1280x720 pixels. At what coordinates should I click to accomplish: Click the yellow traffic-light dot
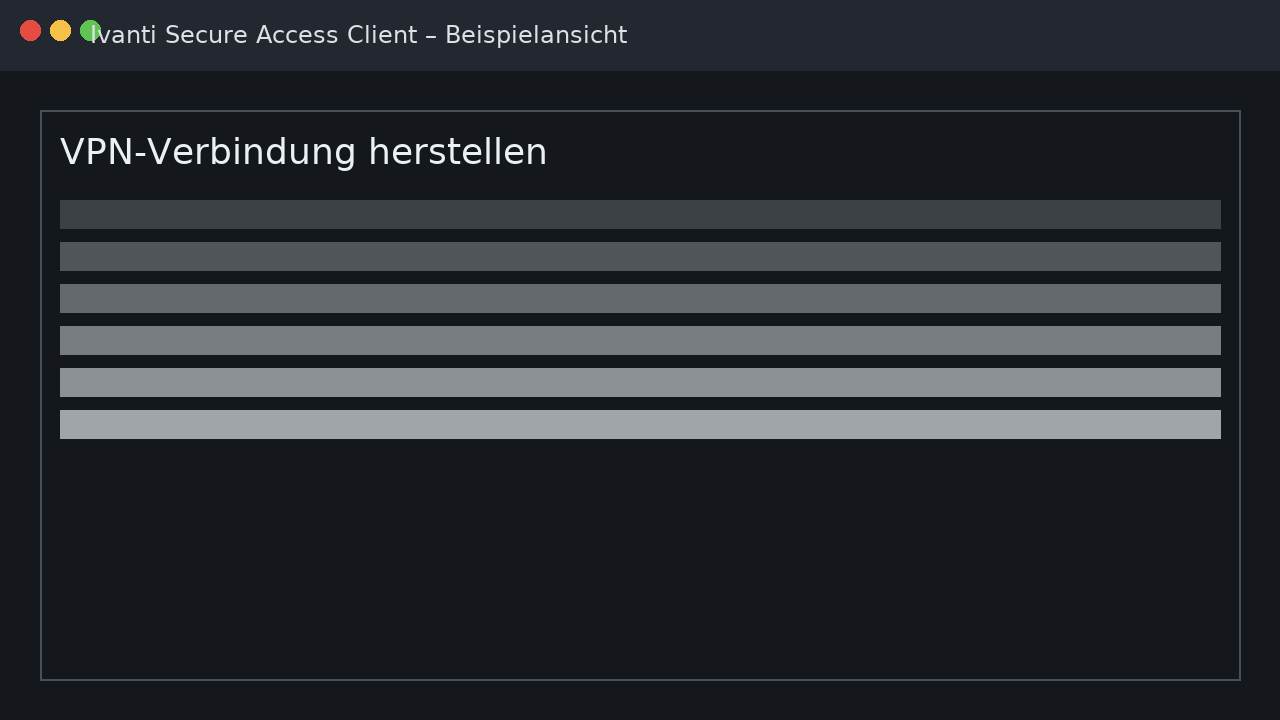[60, 31]
